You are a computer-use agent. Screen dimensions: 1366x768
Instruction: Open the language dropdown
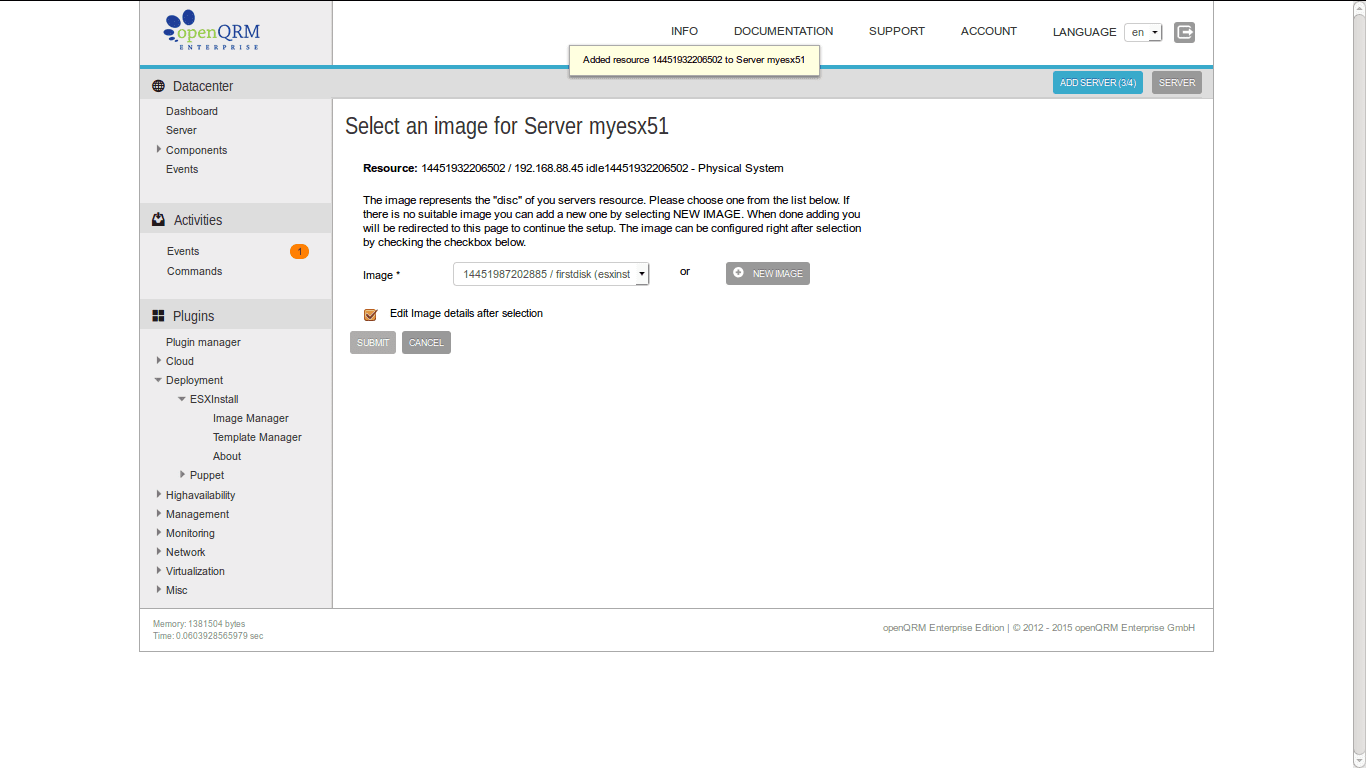(1143, 32)
